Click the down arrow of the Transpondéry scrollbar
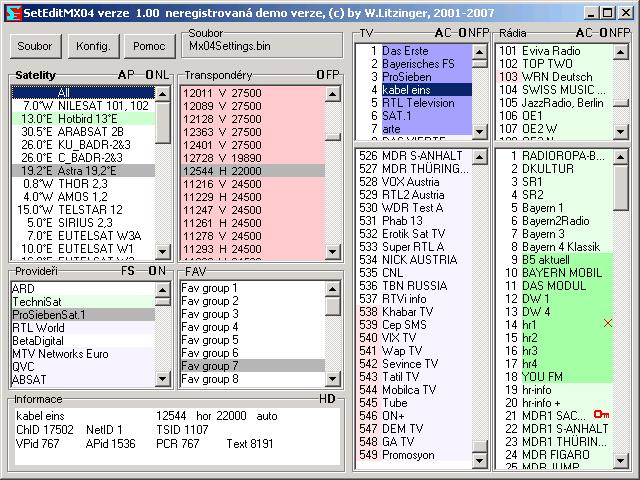The image size is (640, 480). (333, 251)
